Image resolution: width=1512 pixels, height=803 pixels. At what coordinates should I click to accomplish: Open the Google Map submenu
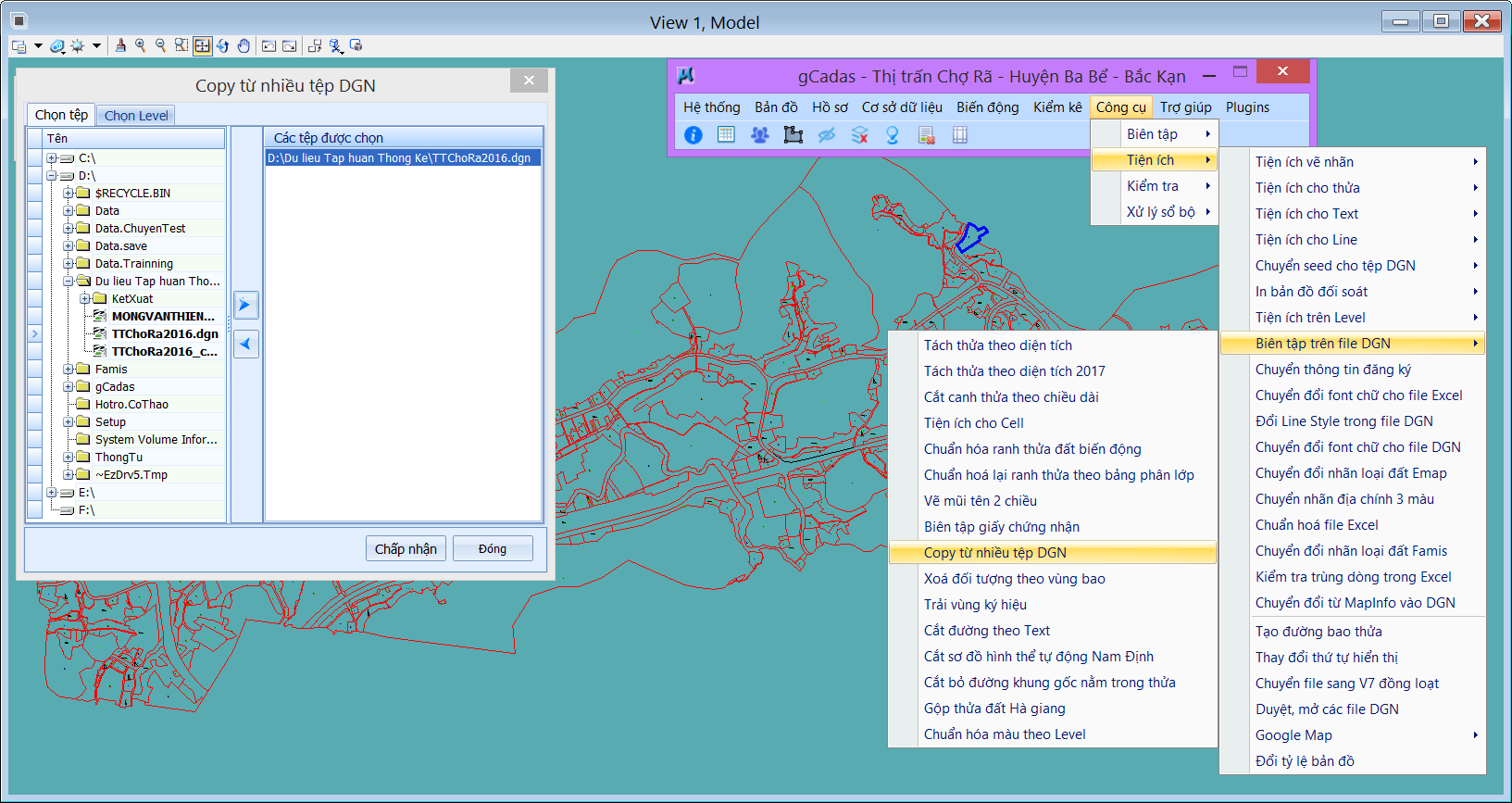[x=1293, y=735]
